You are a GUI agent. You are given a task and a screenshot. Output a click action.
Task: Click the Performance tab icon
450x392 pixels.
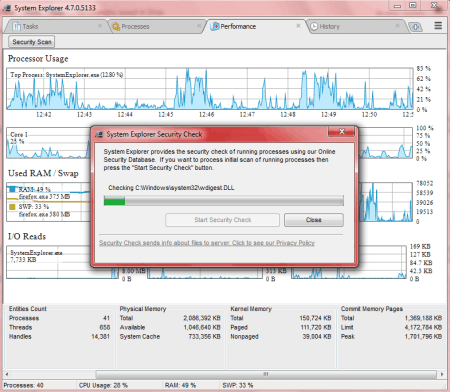[x=215, y=26]
